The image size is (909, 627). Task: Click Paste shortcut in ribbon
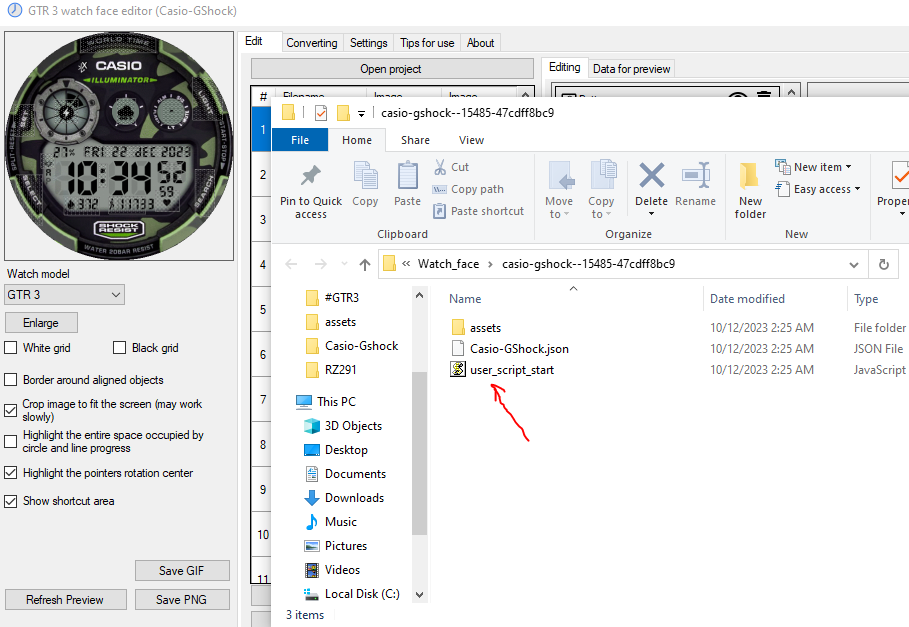tap(478, 211)
